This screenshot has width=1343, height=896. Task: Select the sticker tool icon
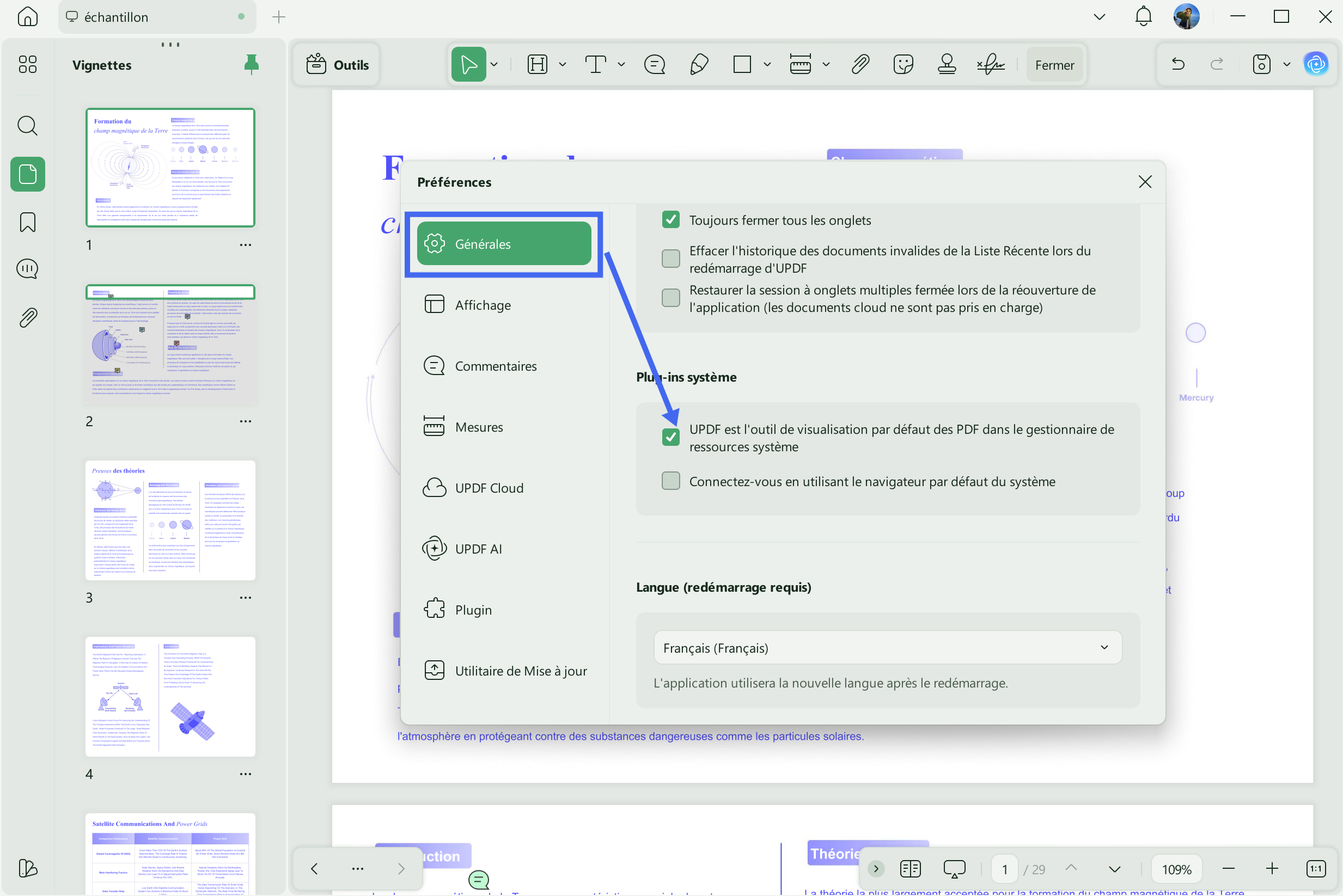pyautogui.click(x=904, y=65)
